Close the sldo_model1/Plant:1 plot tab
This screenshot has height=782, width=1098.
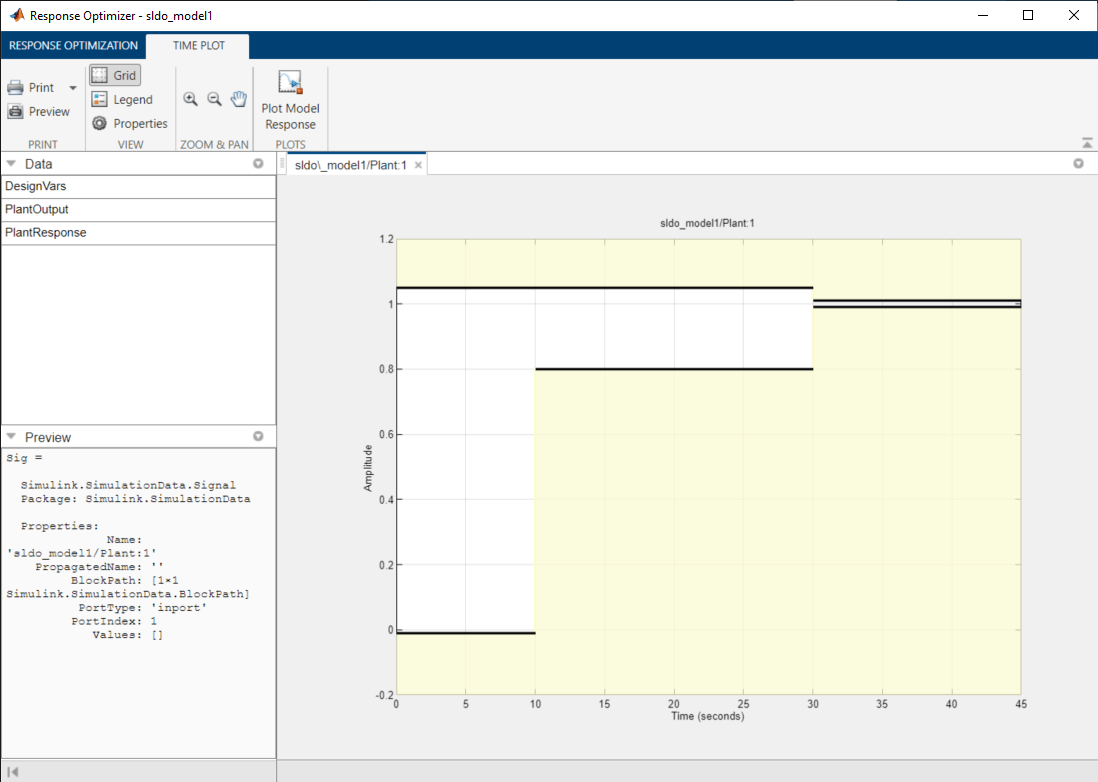[418, 165]
